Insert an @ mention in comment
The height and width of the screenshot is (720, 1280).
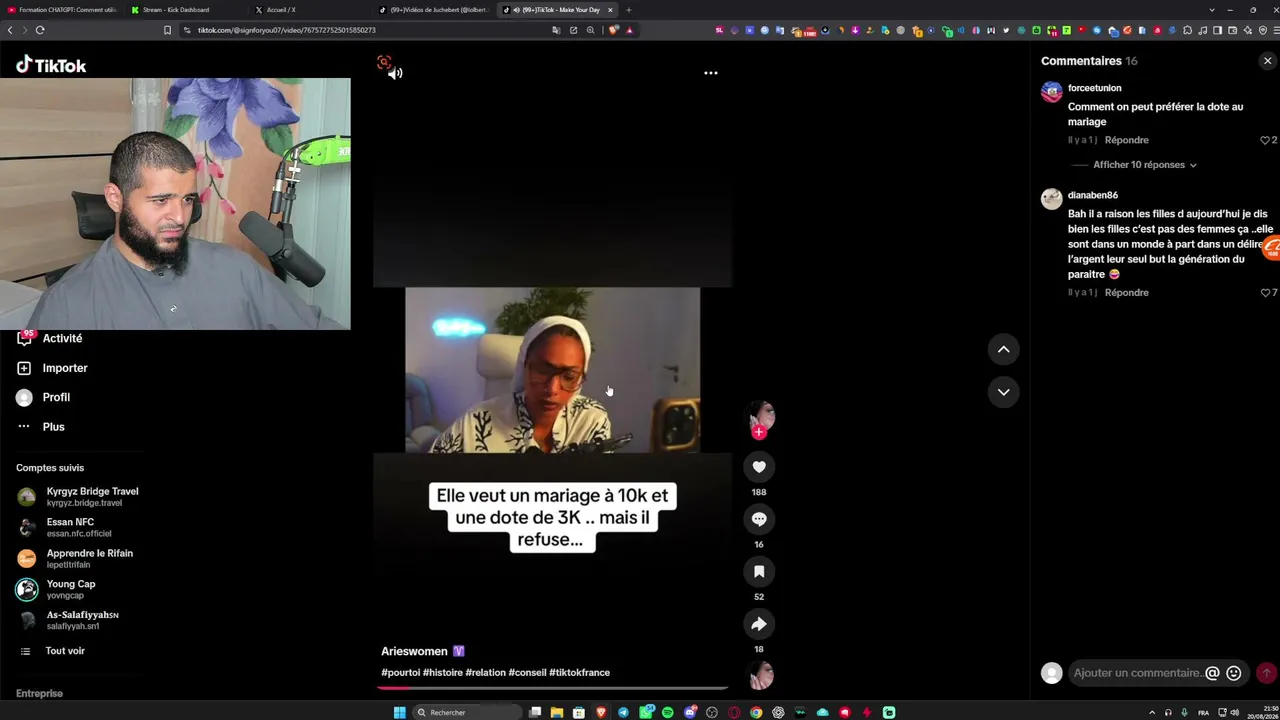click(x=1212, y=673)
